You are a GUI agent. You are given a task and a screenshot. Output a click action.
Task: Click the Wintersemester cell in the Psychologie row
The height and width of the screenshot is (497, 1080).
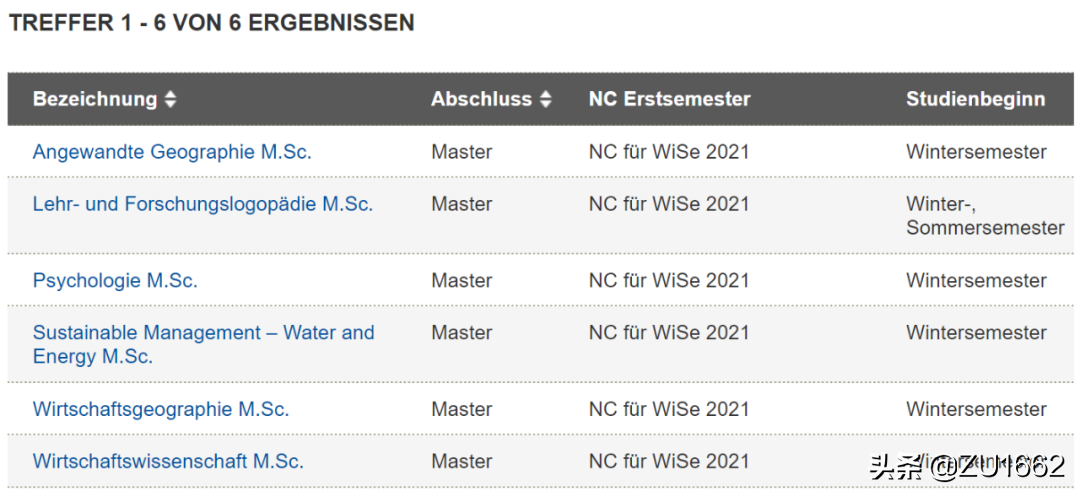(976, 281)
